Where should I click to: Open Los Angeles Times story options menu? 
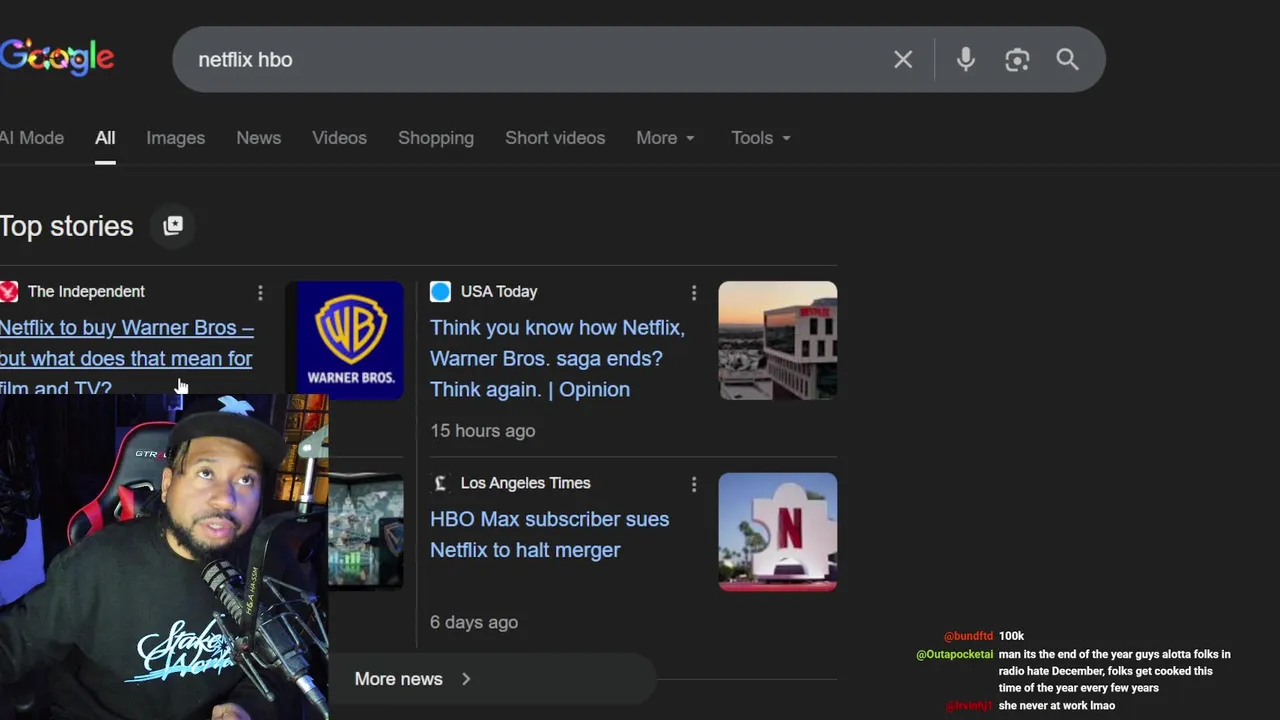pyautogui.click(x=694, y=484)
